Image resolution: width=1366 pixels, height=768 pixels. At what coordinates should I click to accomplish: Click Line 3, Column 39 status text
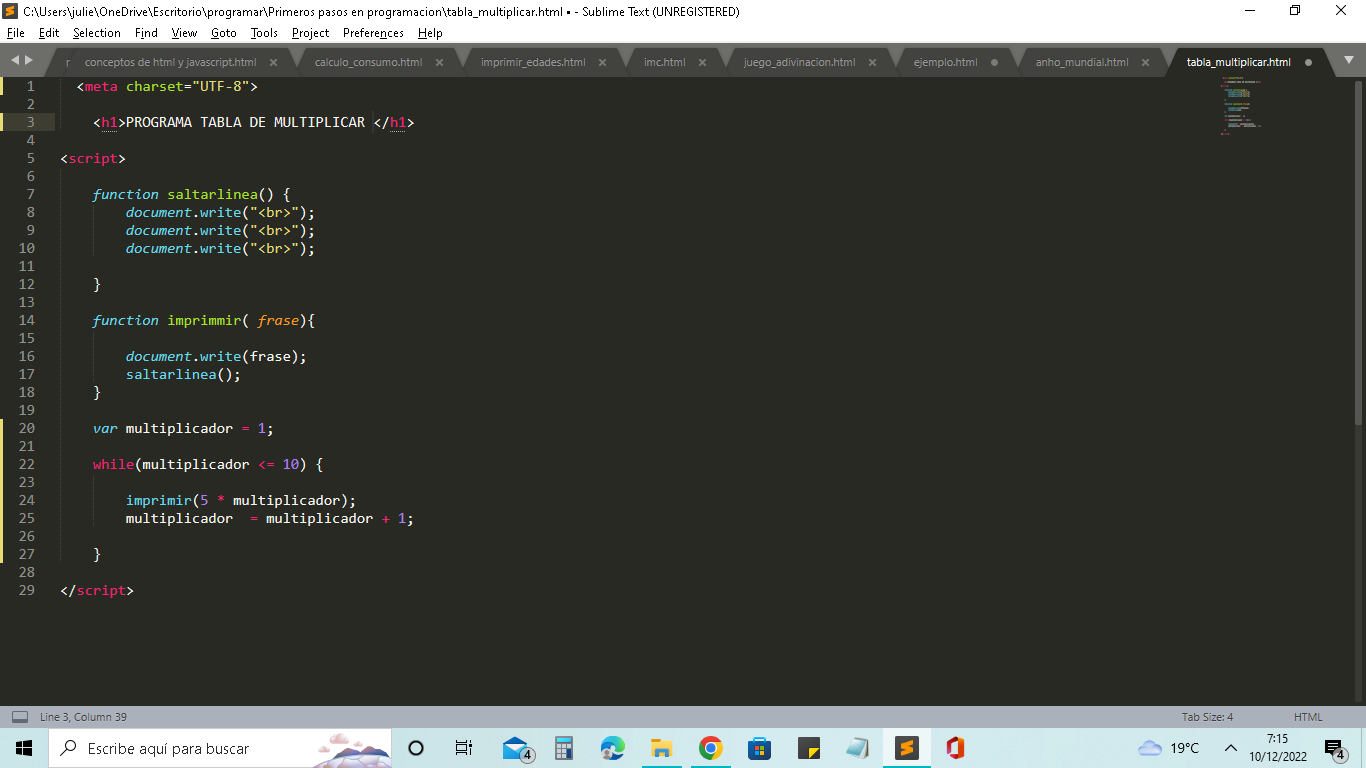coord(83,717)
